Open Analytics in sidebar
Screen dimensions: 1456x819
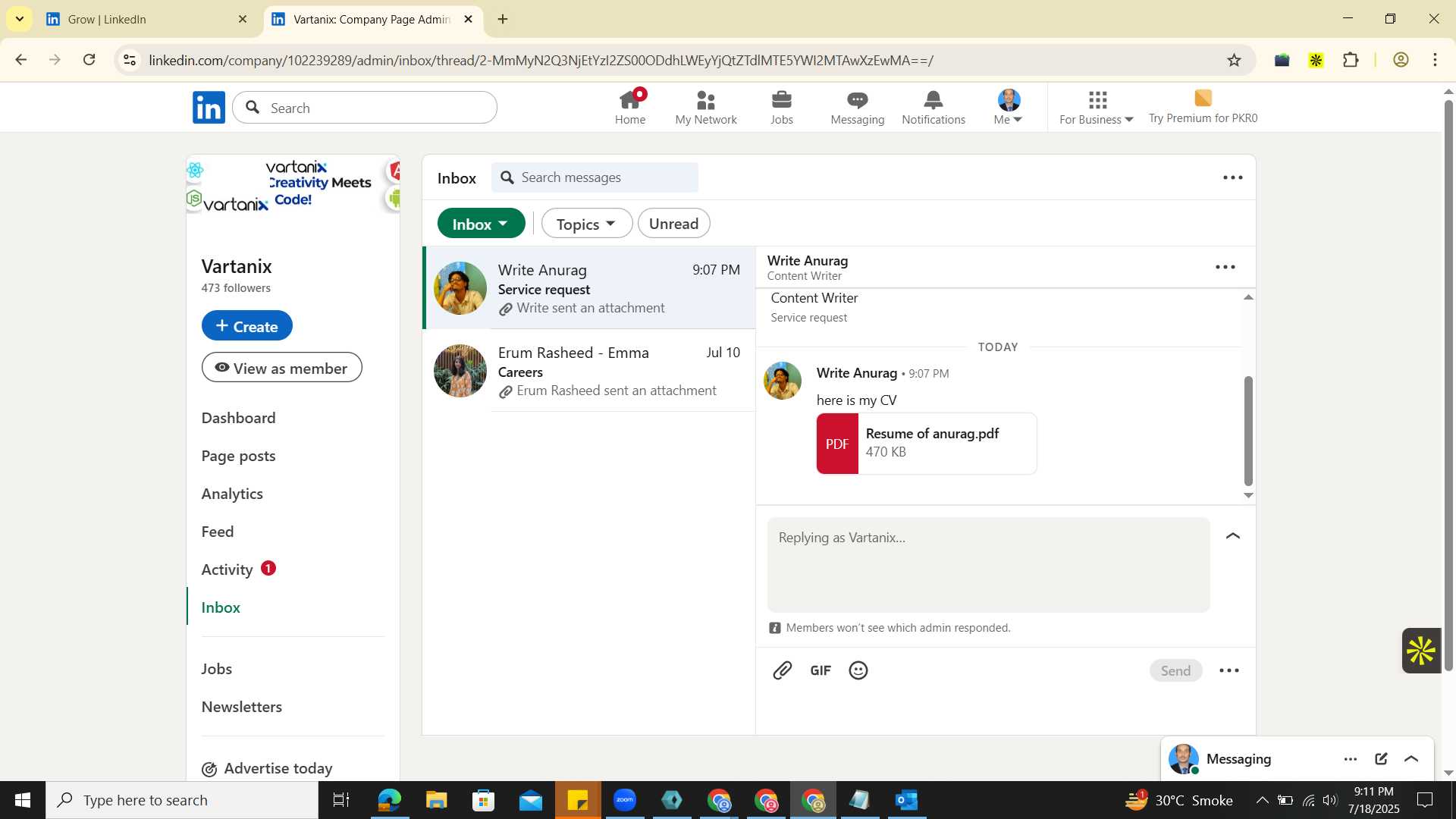(232, 494)
